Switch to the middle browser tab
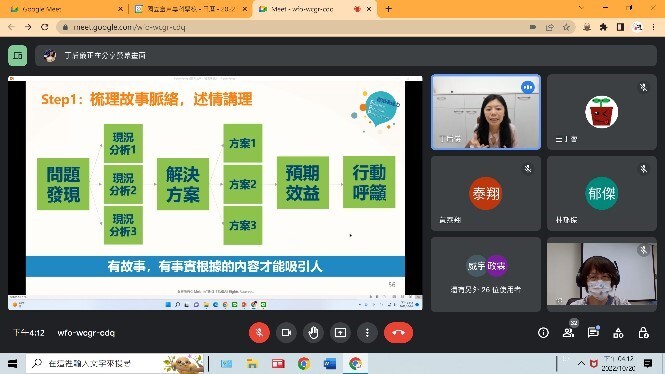 pos(191,9)
